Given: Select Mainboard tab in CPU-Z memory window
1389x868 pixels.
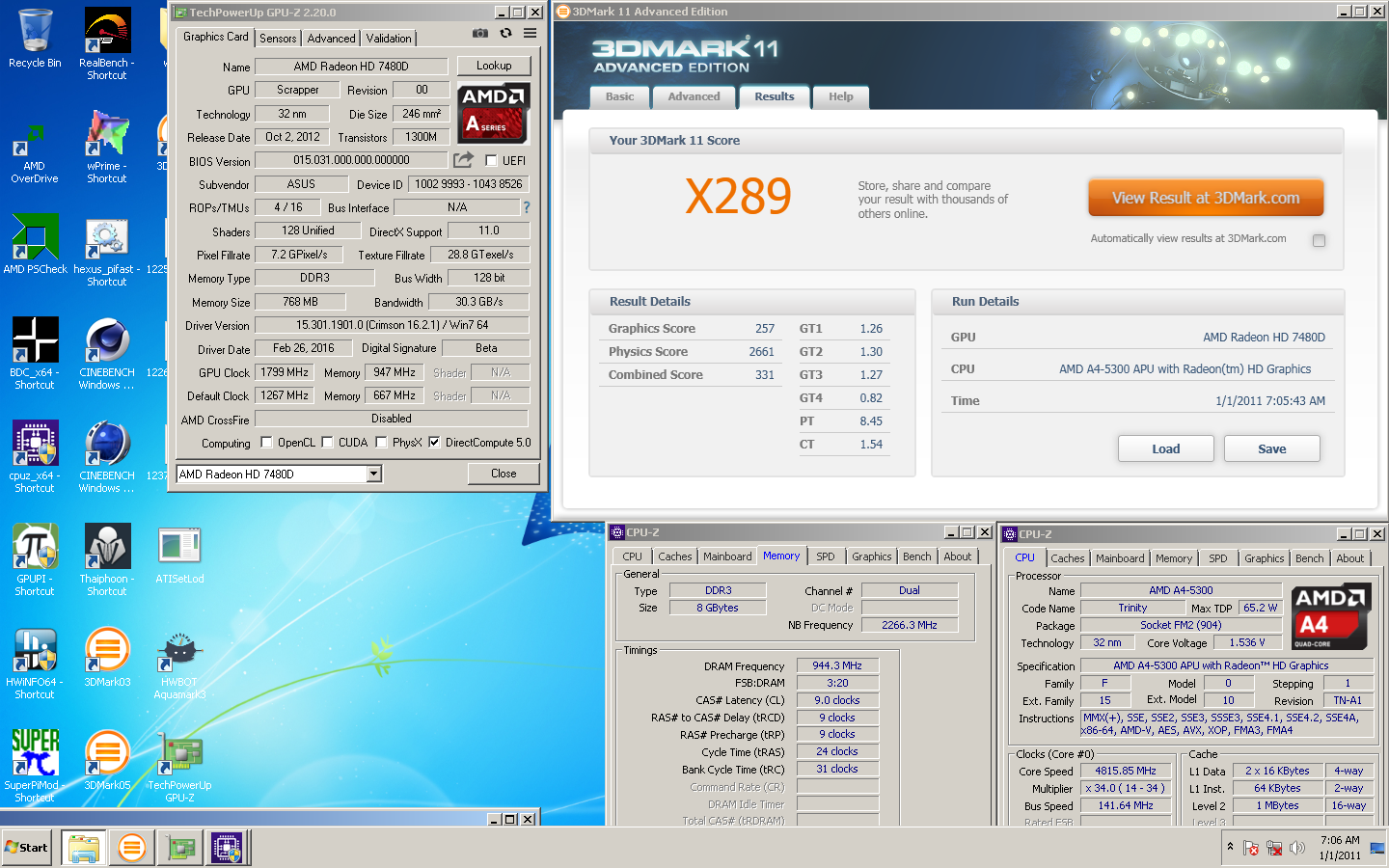Looking at the screenshot, I should (727, 556).
